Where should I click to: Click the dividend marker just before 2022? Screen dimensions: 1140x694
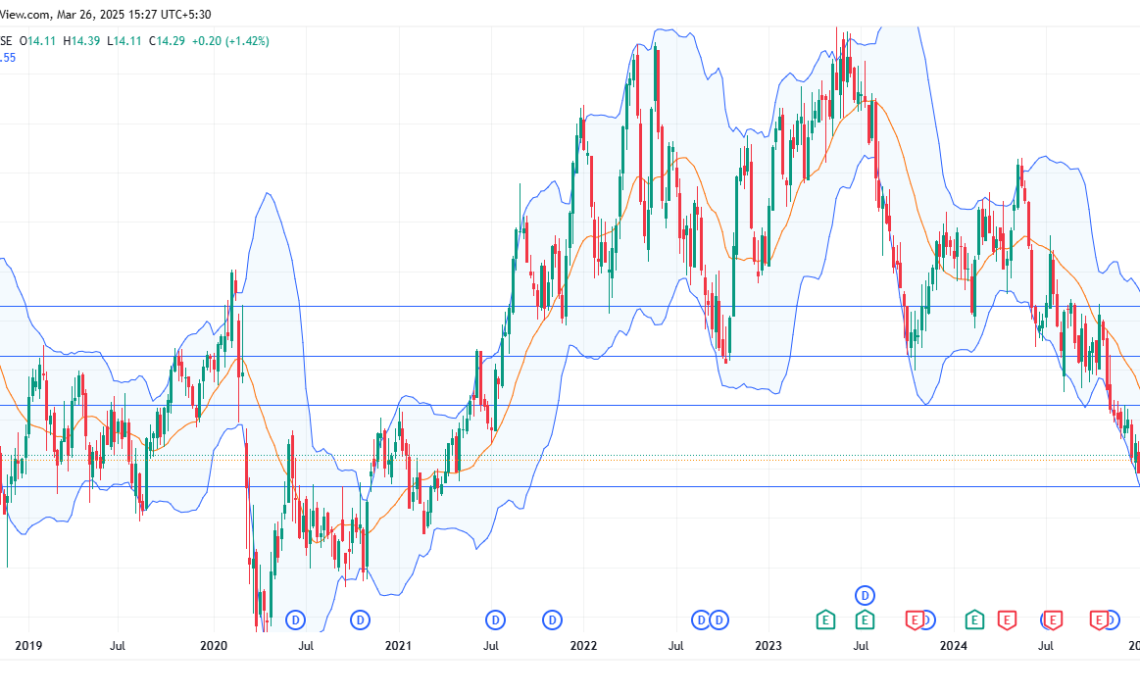pos(552,620)
